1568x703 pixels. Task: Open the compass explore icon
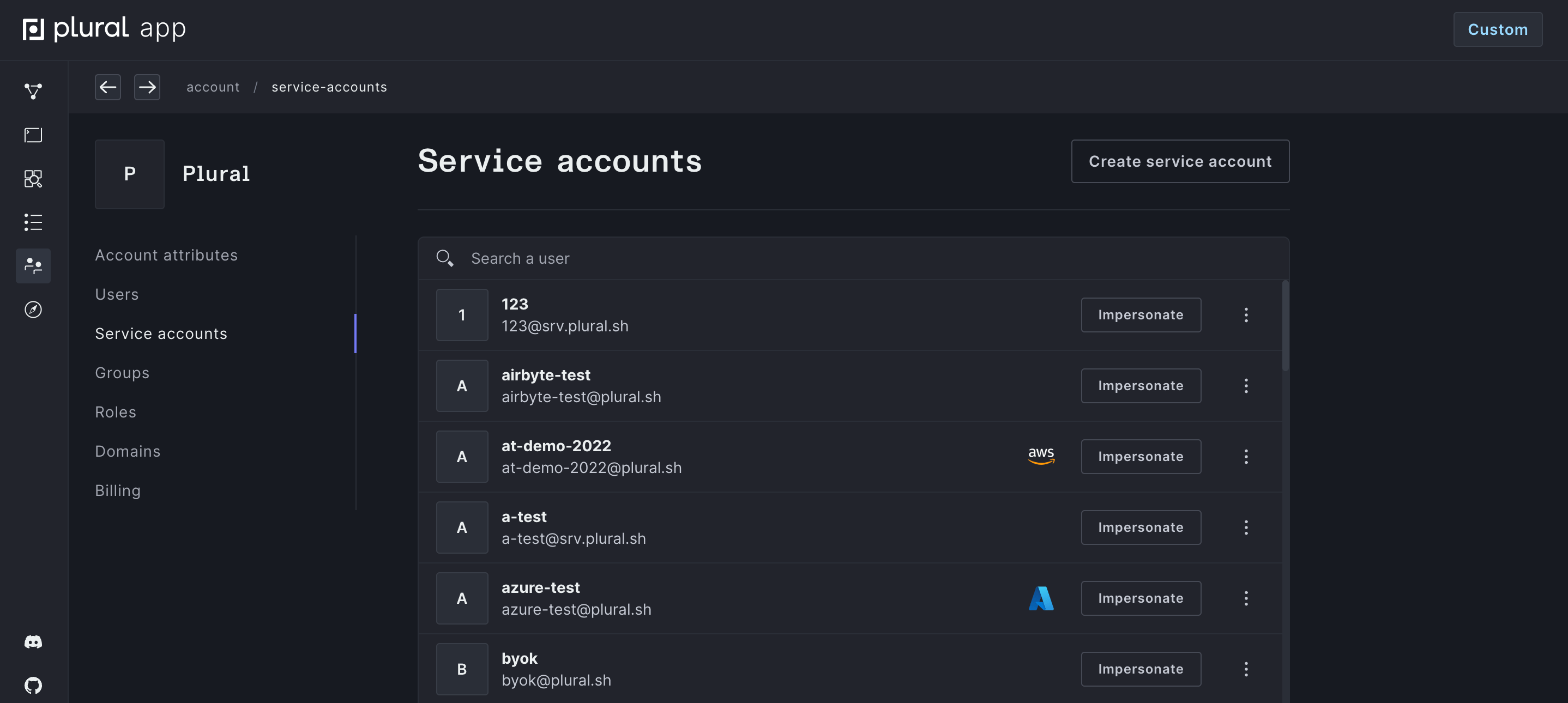pyautogui.click(x=33, y=309)
